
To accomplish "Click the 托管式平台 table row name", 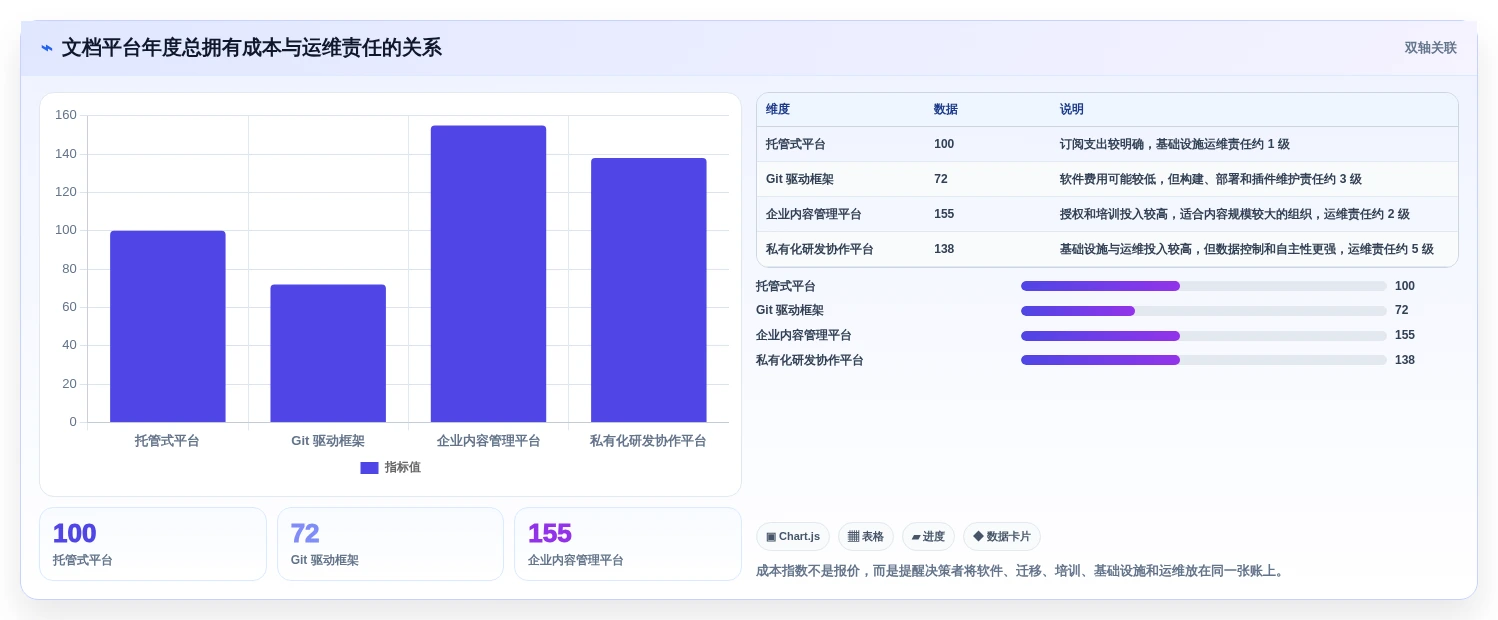I will pyautogui.click(x=796, y=144).
